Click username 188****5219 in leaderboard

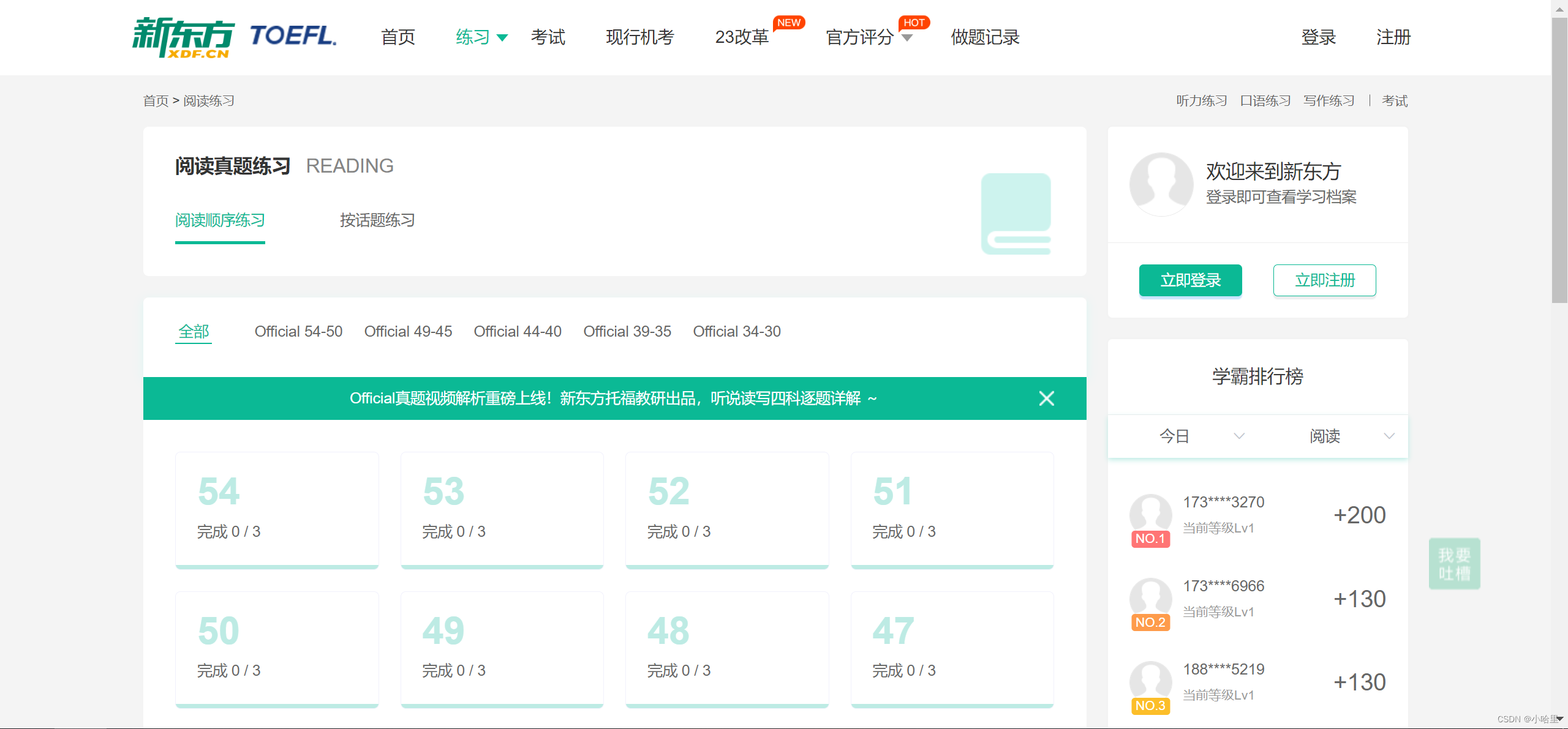pos(1224,669)
